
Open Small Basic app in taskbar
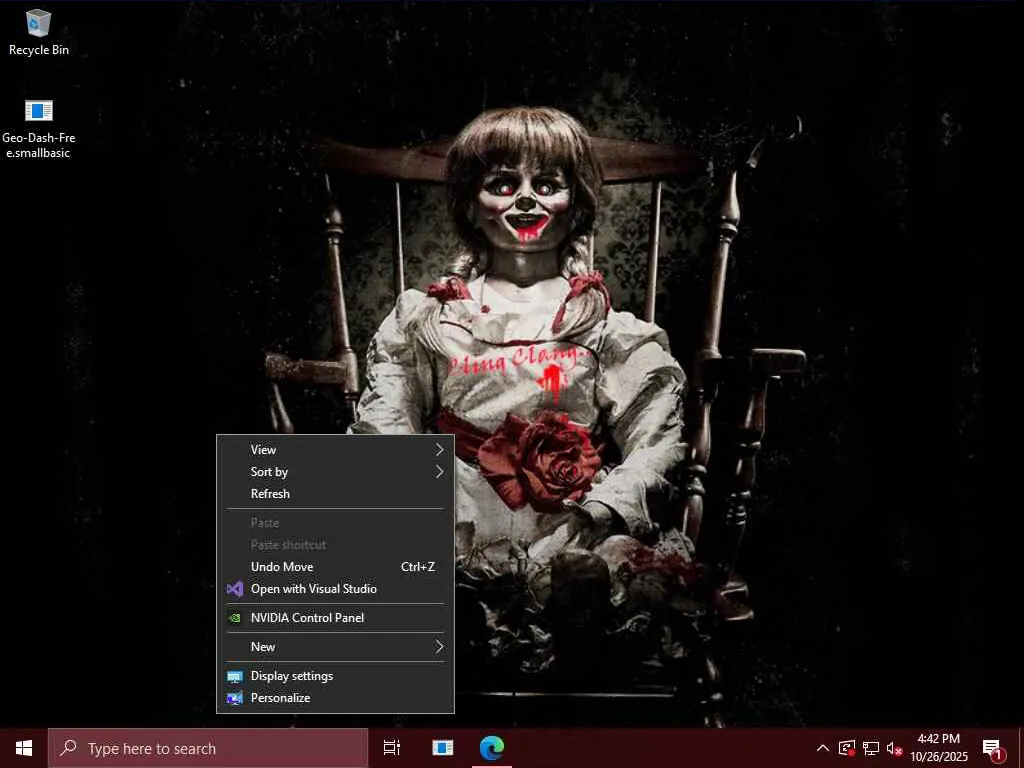pos(442,748)
